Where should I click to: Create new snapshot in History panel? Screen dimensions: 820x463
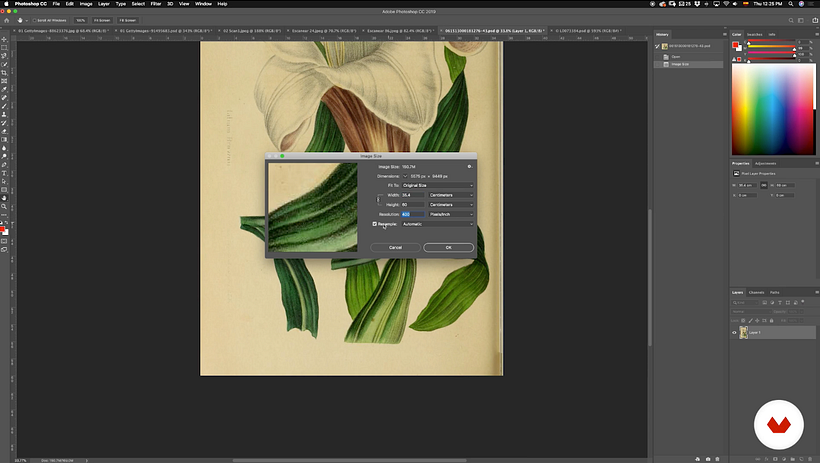[708, 459]
